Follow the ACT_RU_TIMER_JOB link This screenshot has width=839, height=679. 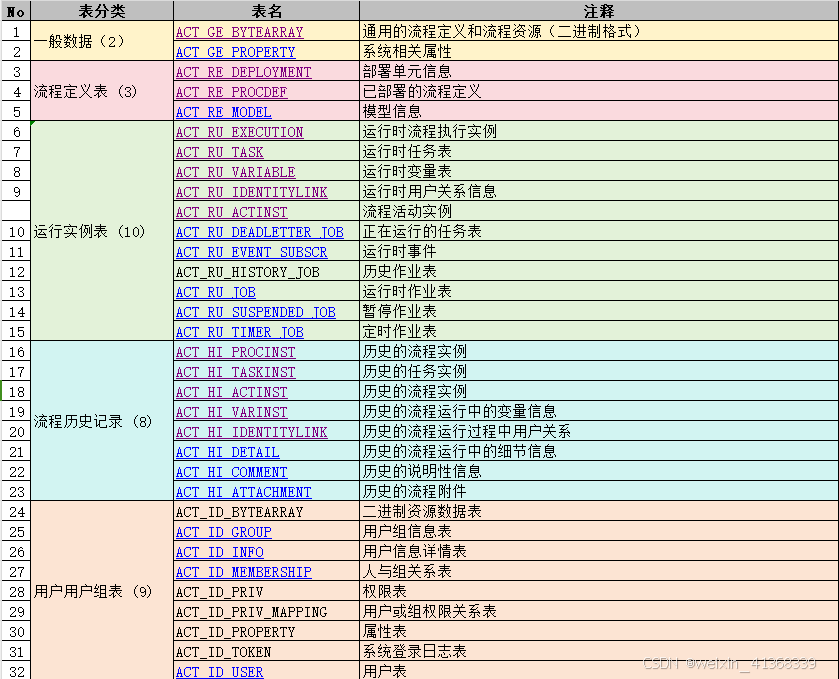[240, 332]
